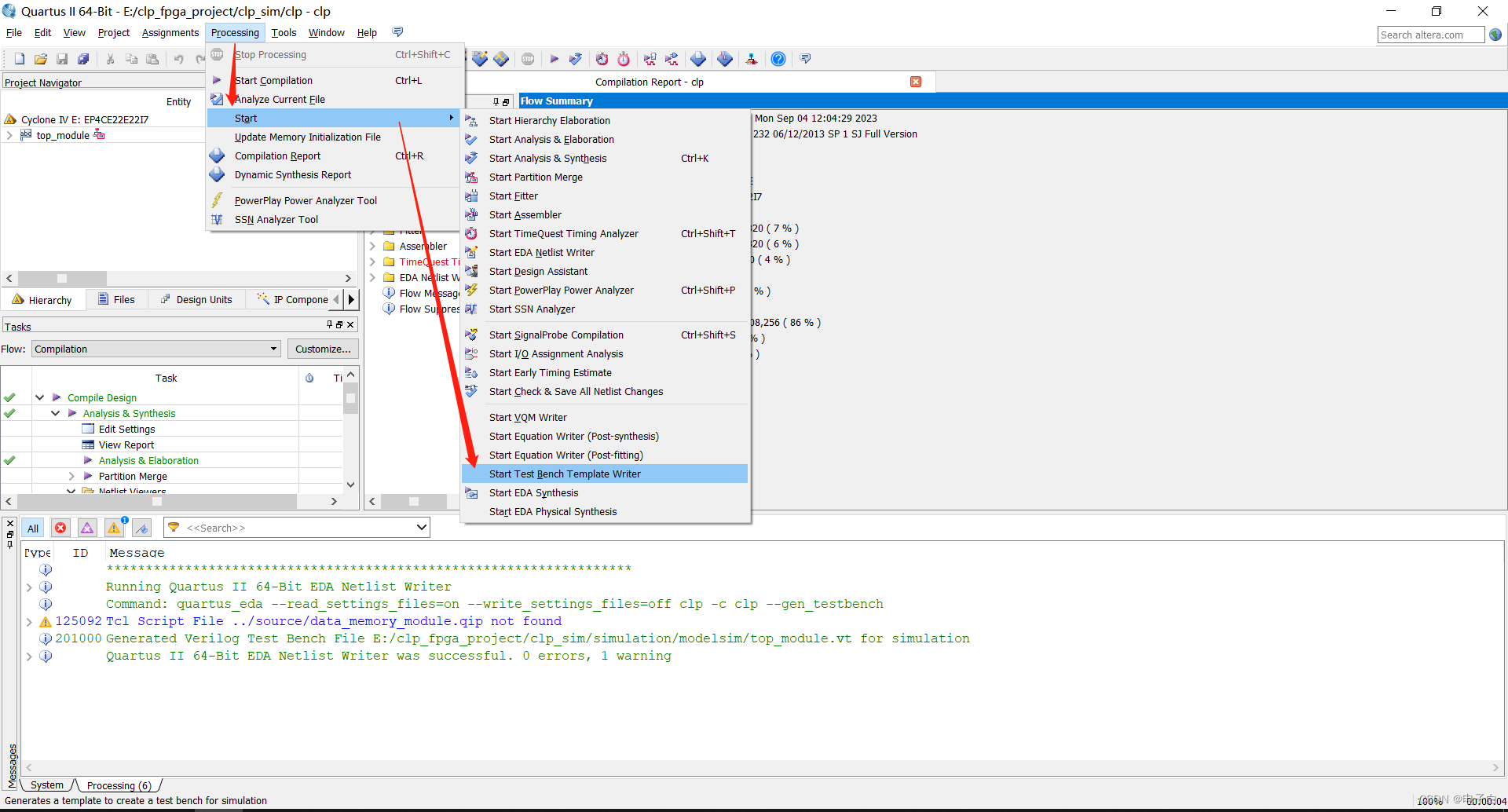Open the message Search filter dropdown
This screenshot has height=812, width=1508.
point(421,528)
